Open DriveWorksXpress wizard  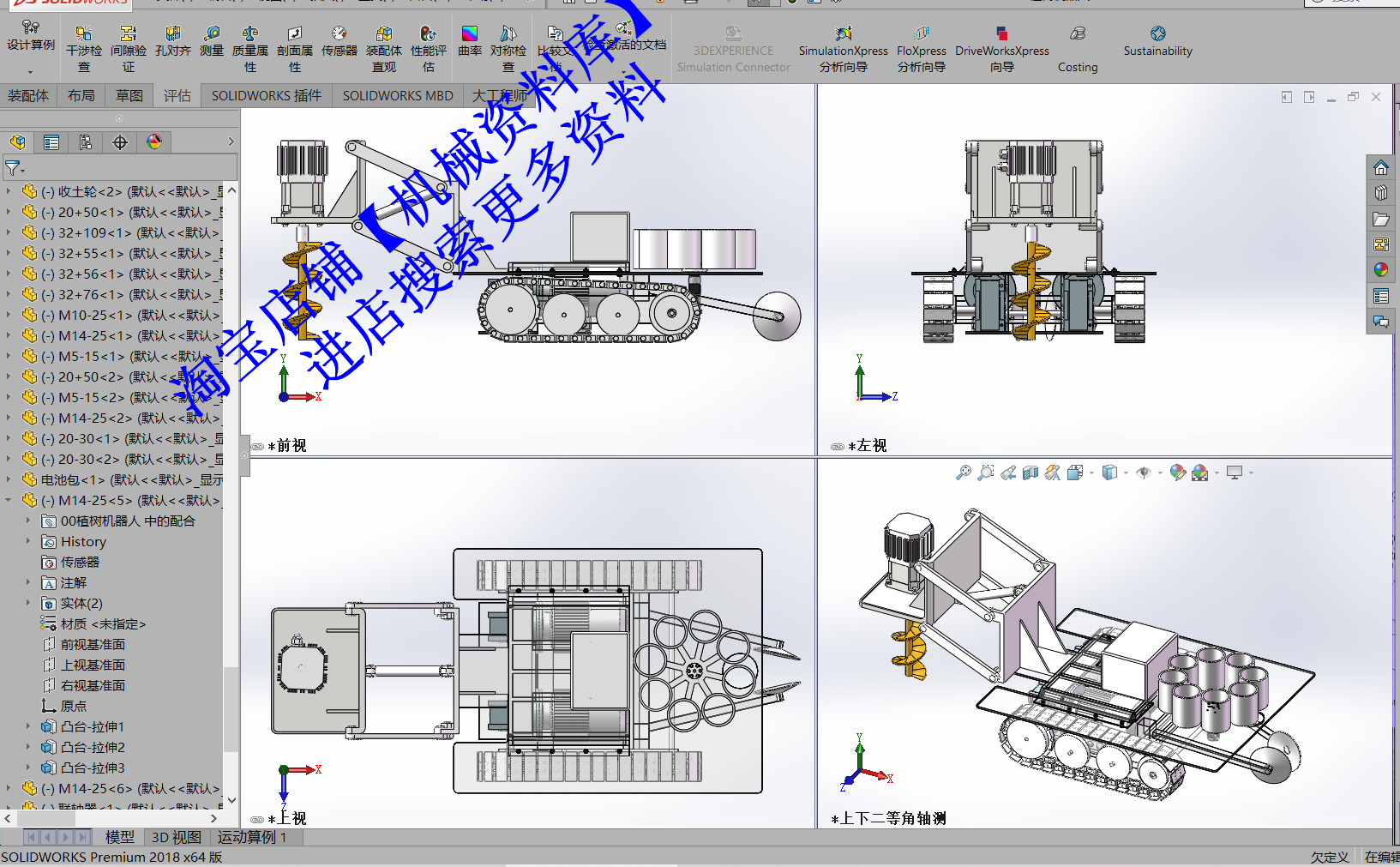(1002, 49)
